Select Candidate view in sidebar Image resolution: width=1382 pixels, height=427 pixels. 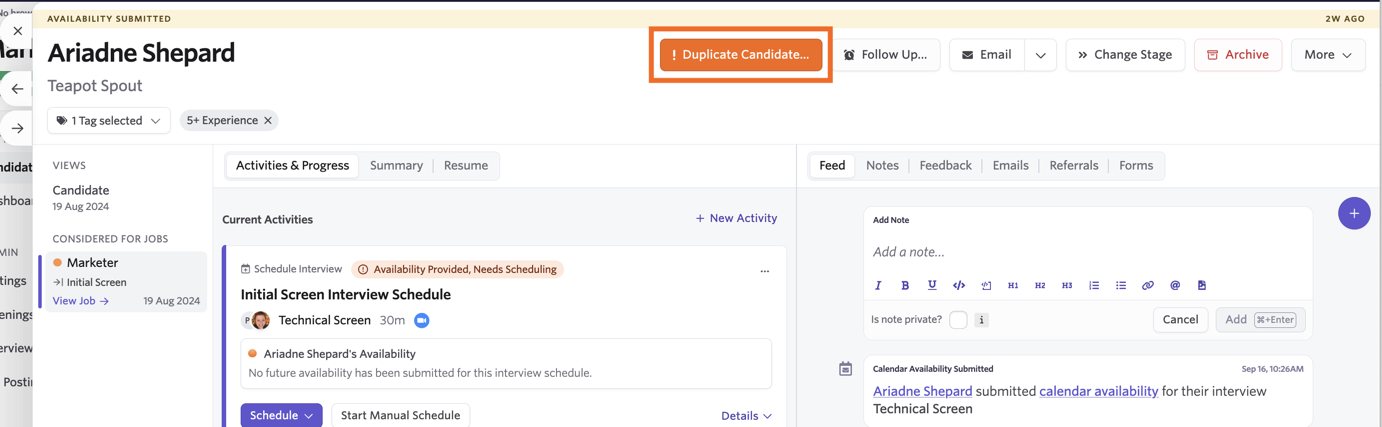tap(81, 197)
